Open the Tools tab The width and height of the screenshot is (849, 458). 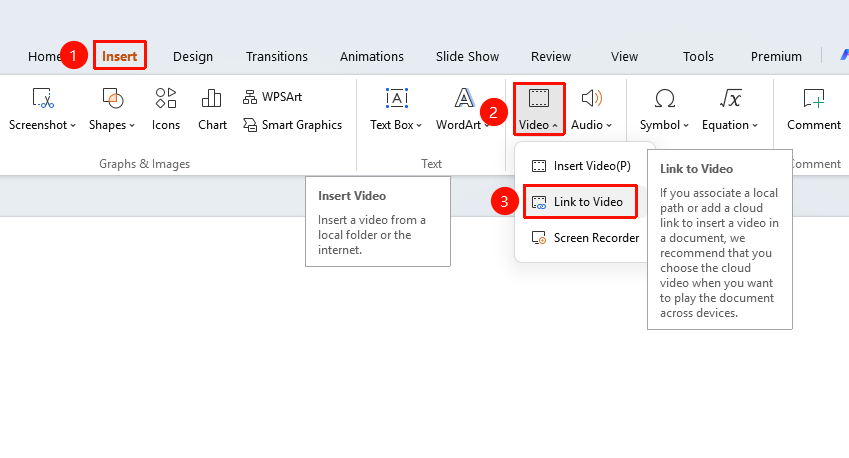point(698,56)
